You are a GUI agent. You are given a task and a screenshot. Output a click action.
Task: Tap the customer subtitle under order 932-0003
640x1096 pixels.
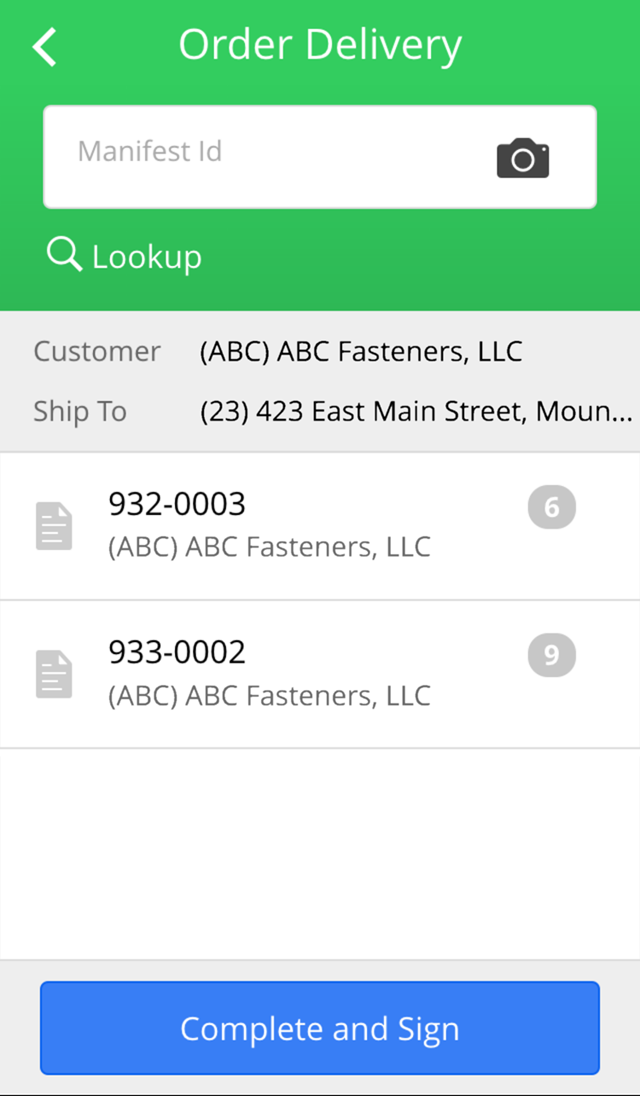coord(269,547)
